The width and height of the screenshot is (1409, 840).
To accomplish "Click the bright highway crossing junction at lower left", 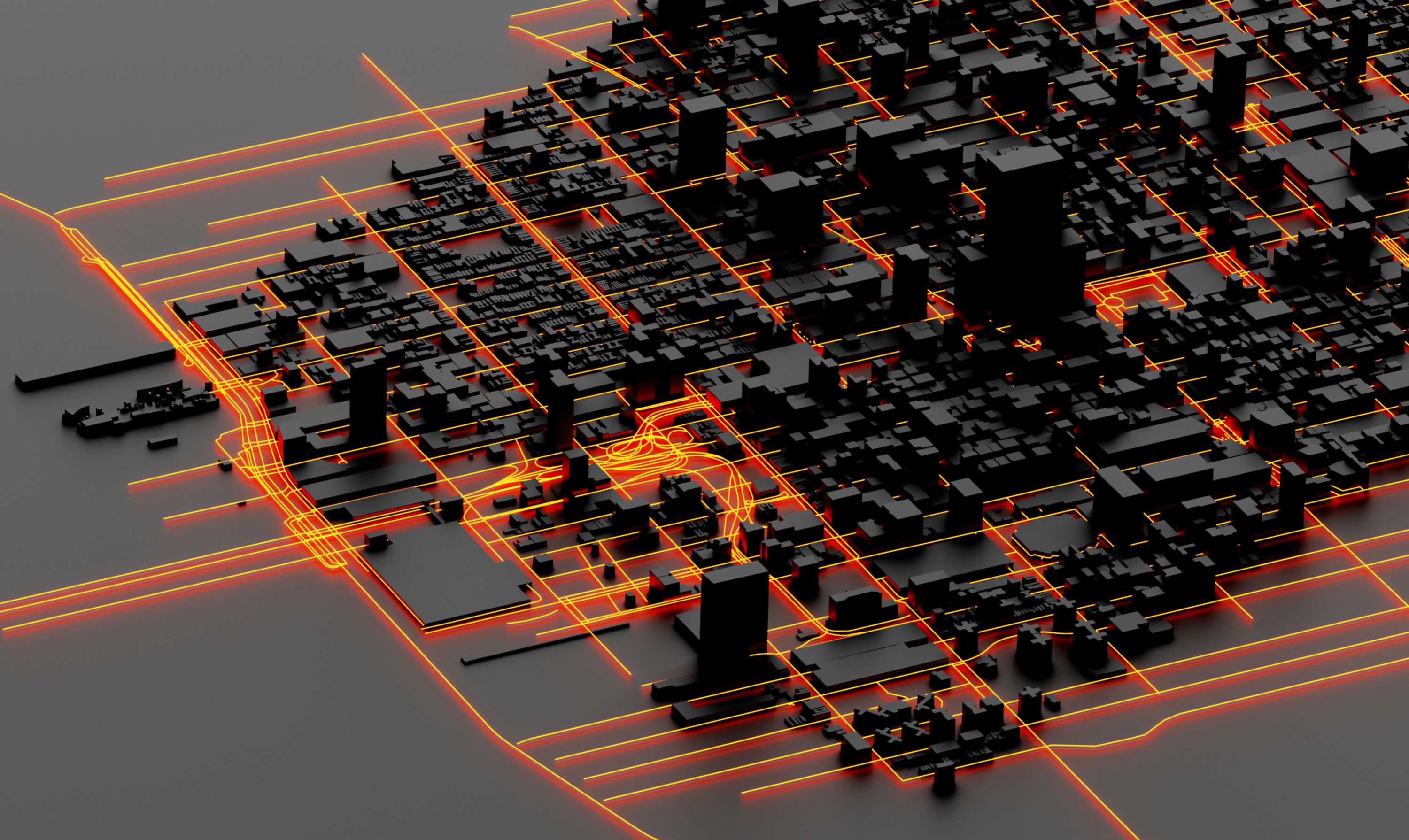I will (317, 538).
